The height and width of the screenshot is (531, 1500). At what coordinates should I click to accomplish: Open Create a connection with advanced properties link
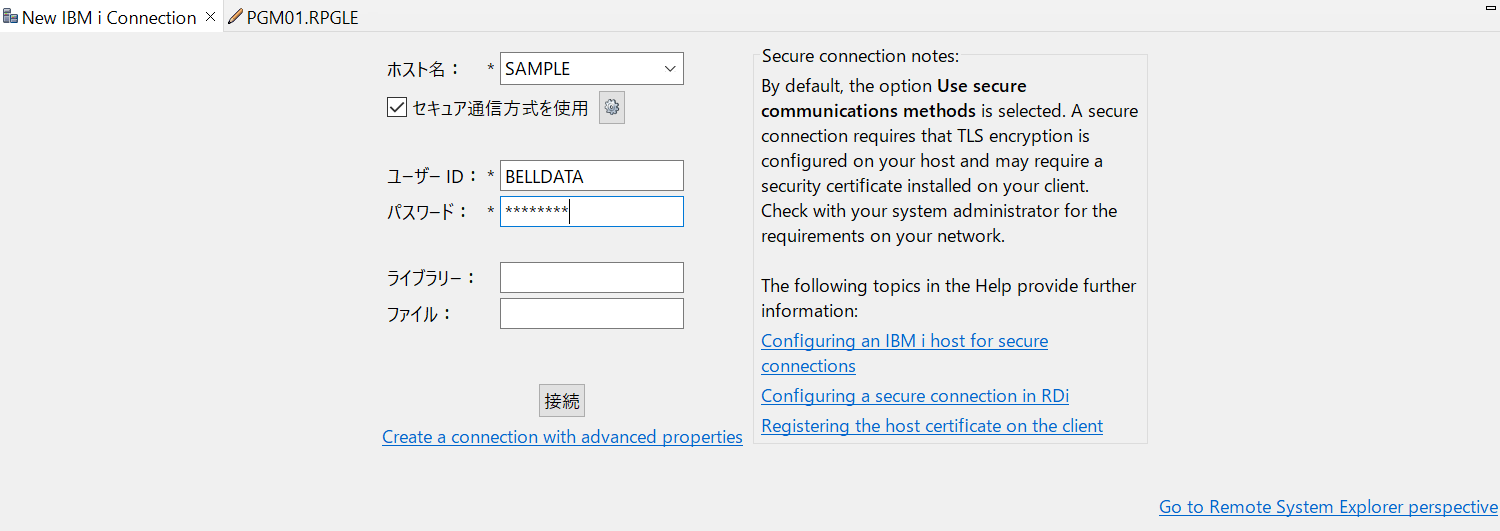(562, 437)
